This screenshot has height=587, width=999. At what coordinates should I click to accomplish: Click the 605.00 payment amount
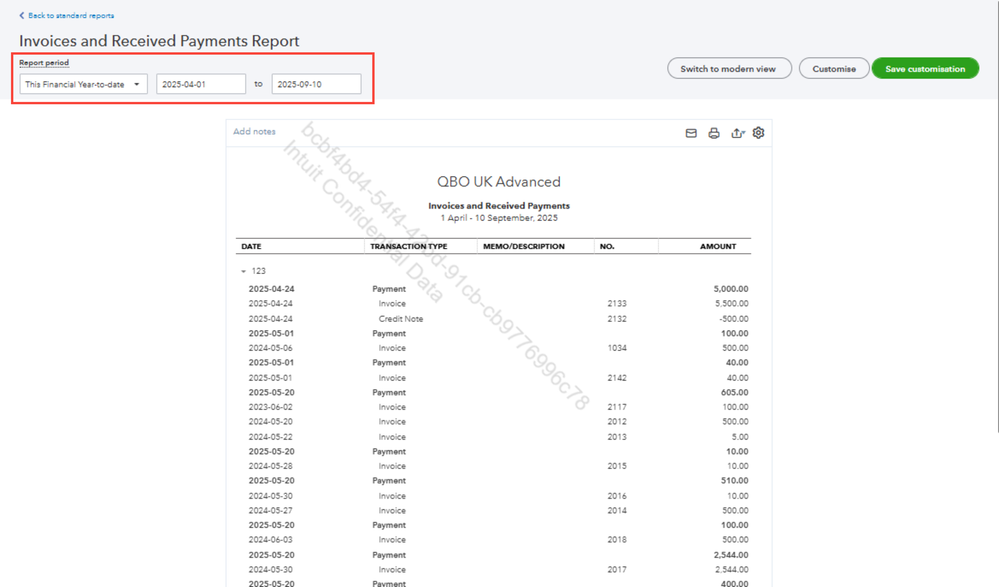(735, 393)
